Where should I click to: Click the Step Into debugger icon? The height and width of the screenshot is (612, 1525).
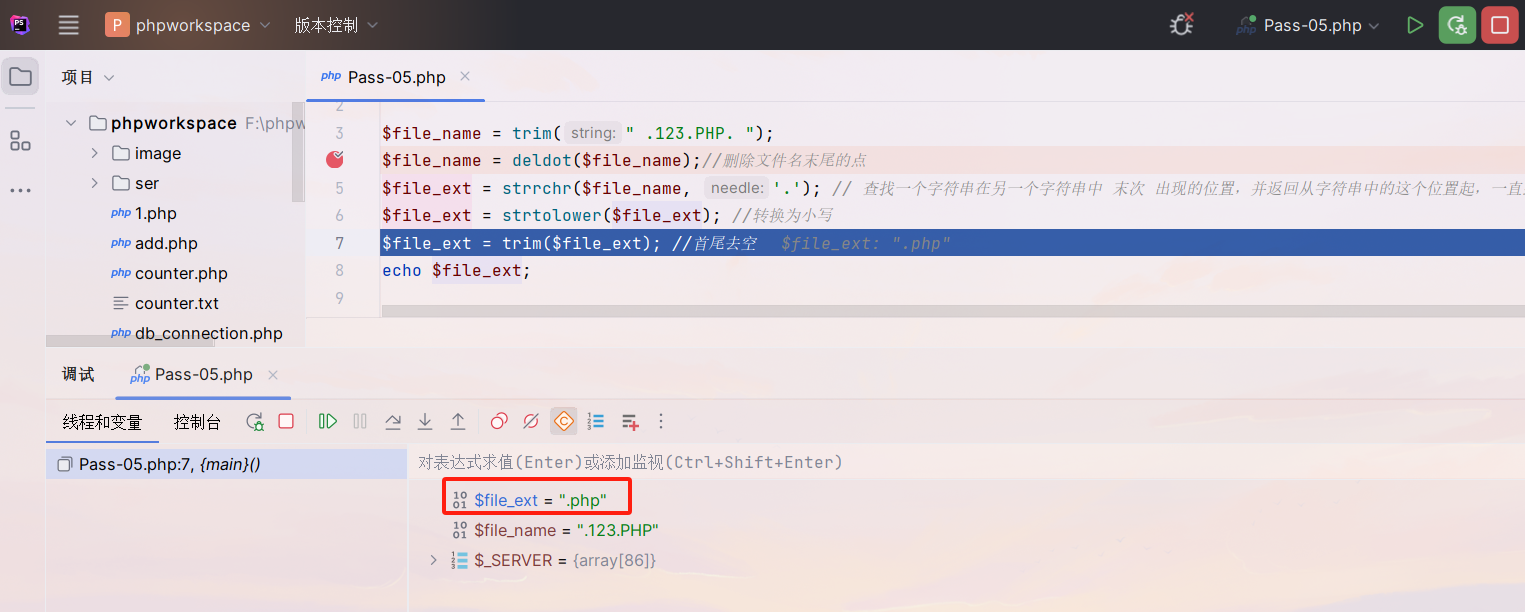click(425, 421)
